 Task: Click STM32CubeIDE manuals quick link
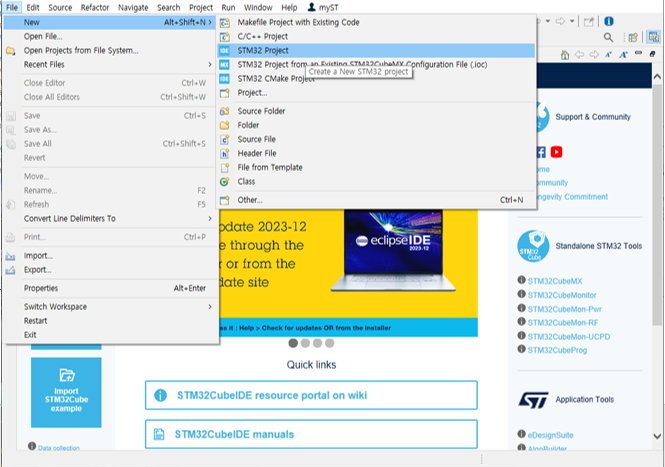(311, 434)
